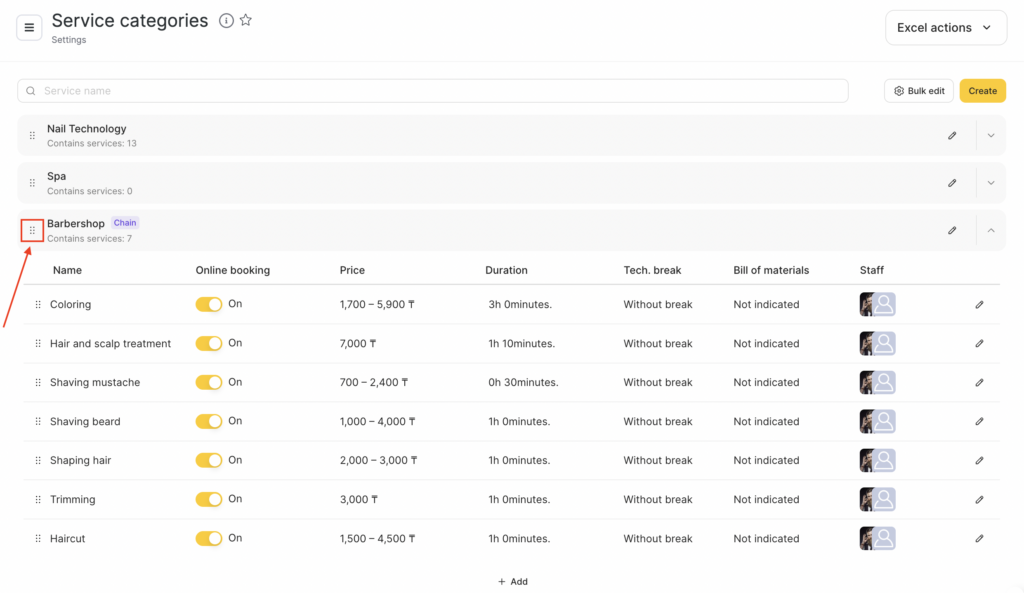Click the info icon beside Service categories
This screenshot has width=1024, height=593.
pos(226,21)
